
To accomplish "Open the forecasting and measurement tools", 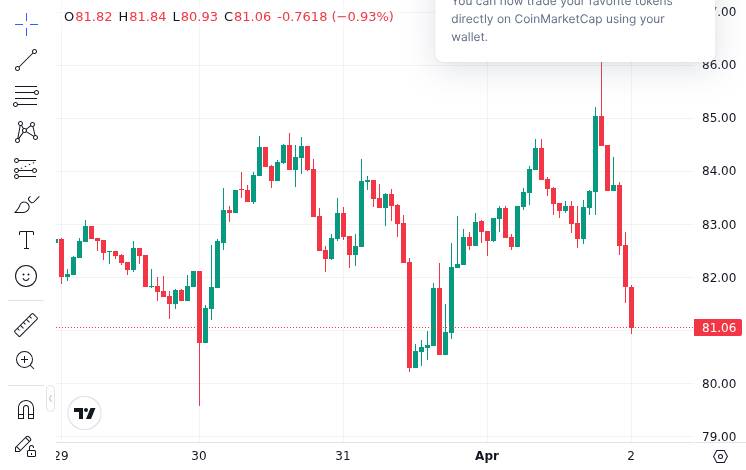I will click(26, 168).
